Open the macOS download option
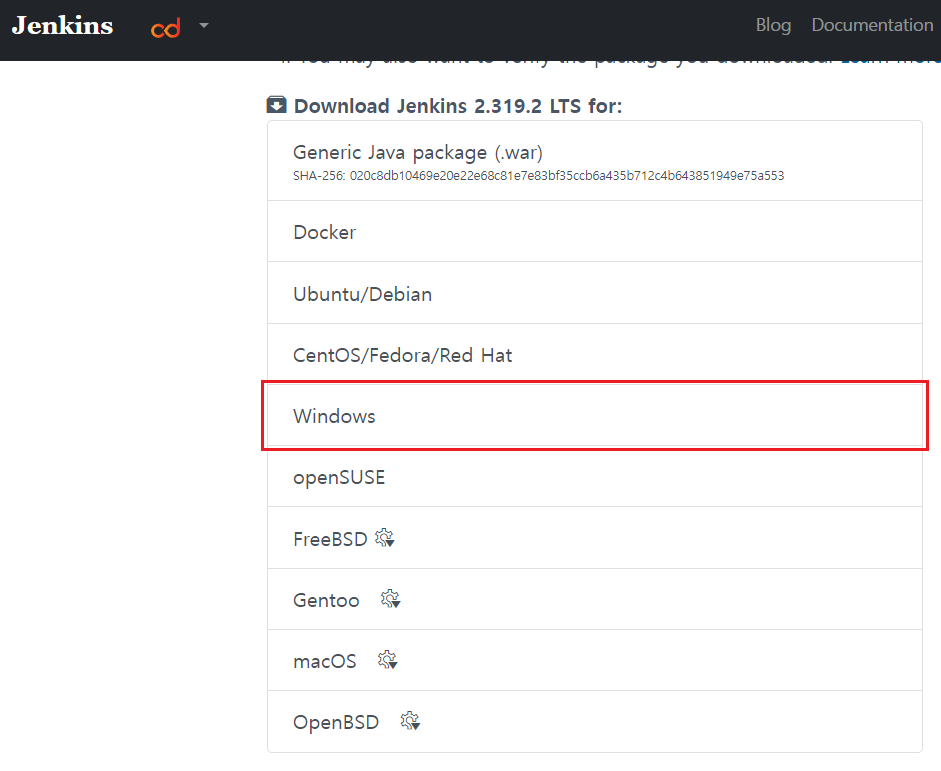Image resolution: width=941 pixels, height=771 pixels. click(595, 661)
